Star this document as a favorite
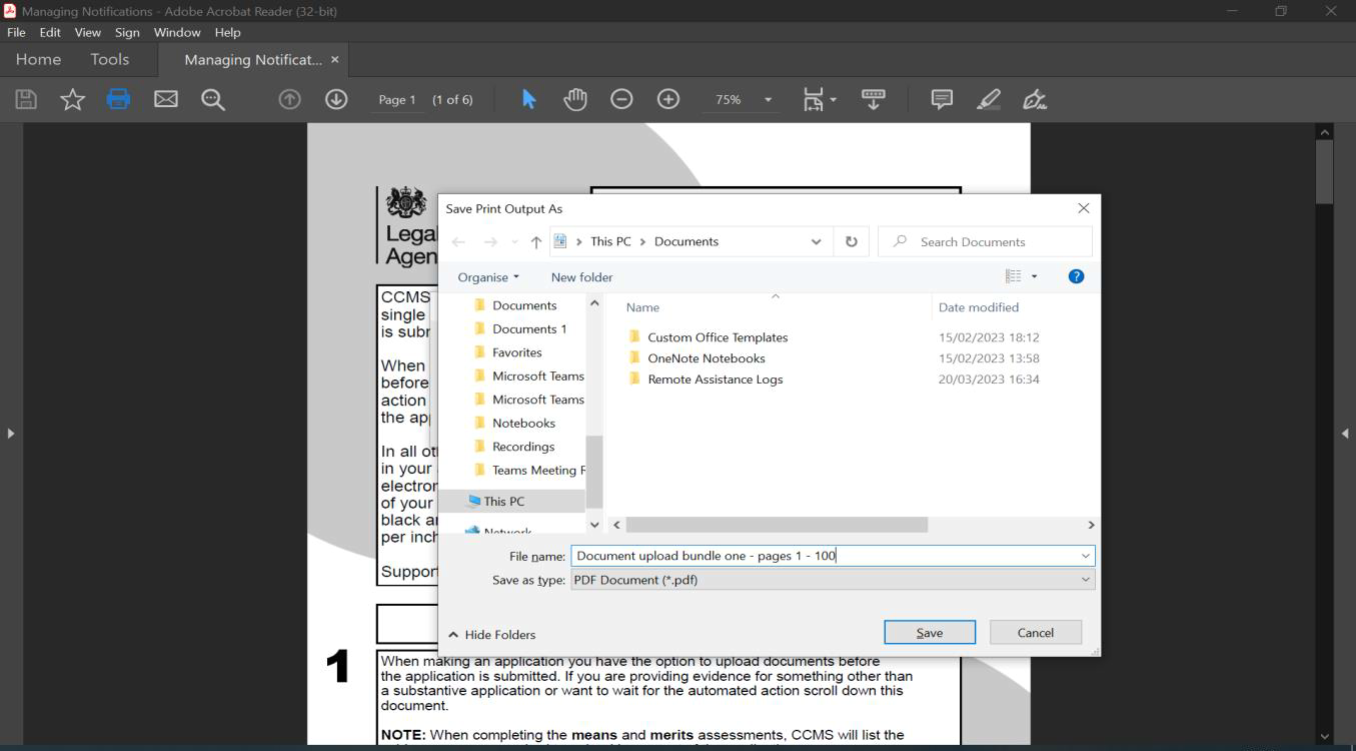Image resolution: width=1356 pixels, height=751 pixels. click(72, 99)
